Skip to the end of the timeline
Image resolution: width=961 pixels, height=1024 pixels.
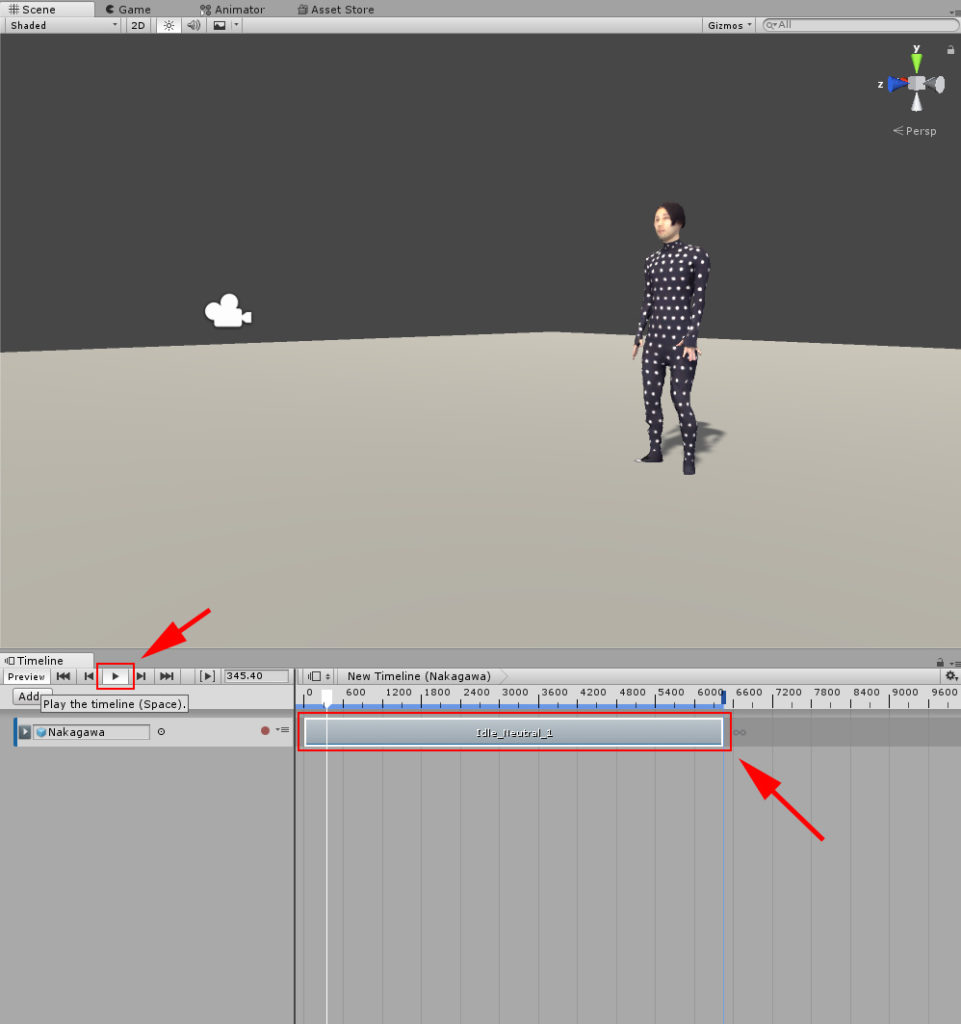166,676
